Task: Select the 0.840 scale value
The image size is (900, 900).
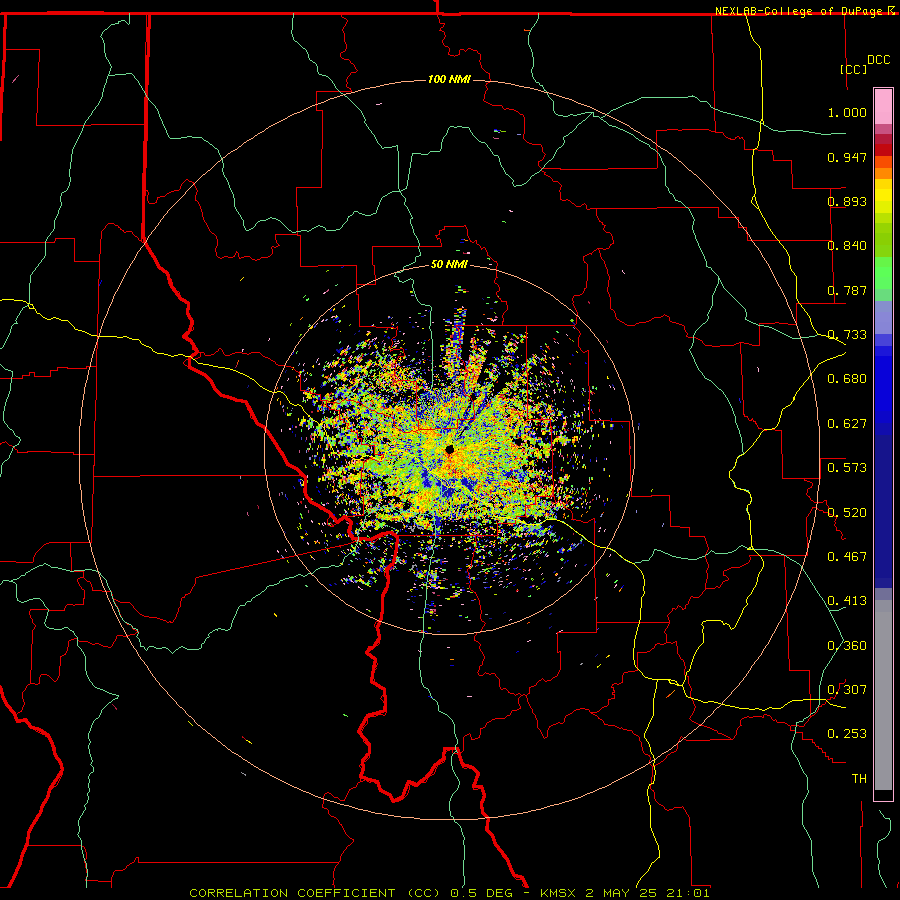Action: tap(847, 246)
